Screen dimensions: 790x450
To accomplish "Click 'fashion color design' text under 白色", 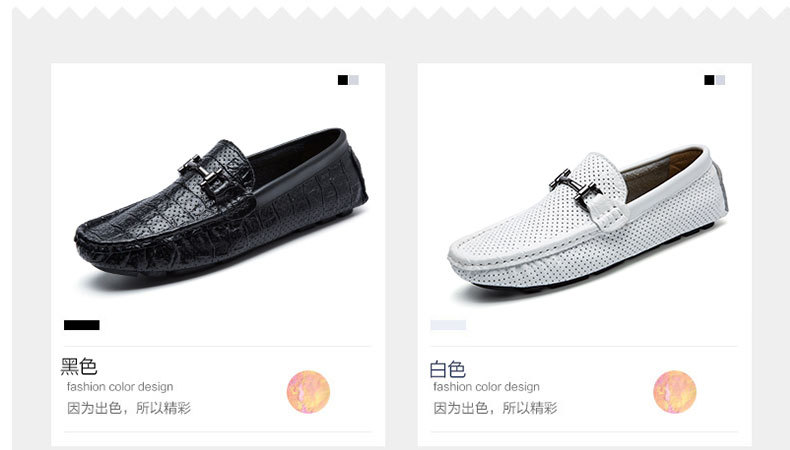I will pyautogui.click(x=486, y=387).
